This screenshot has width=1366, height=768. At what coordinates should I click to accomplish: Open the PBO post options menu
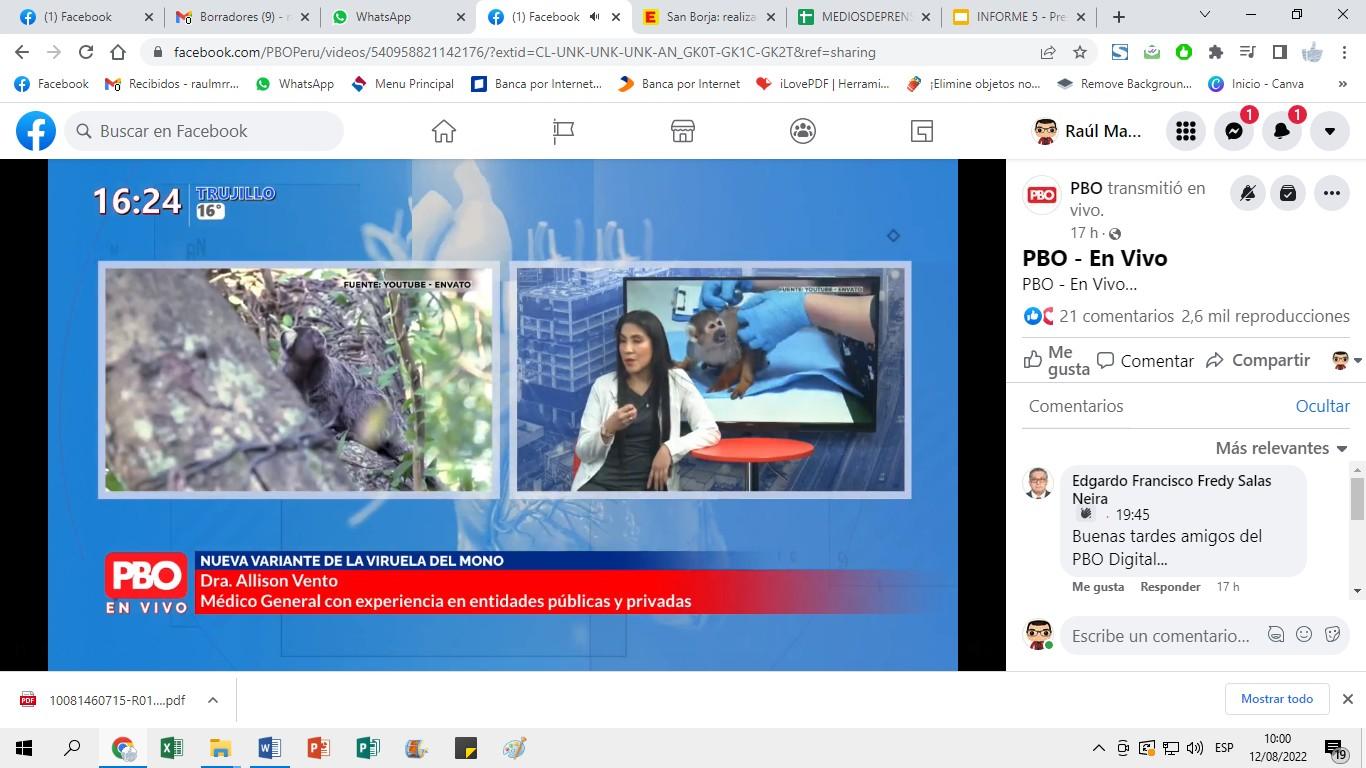1332,194
